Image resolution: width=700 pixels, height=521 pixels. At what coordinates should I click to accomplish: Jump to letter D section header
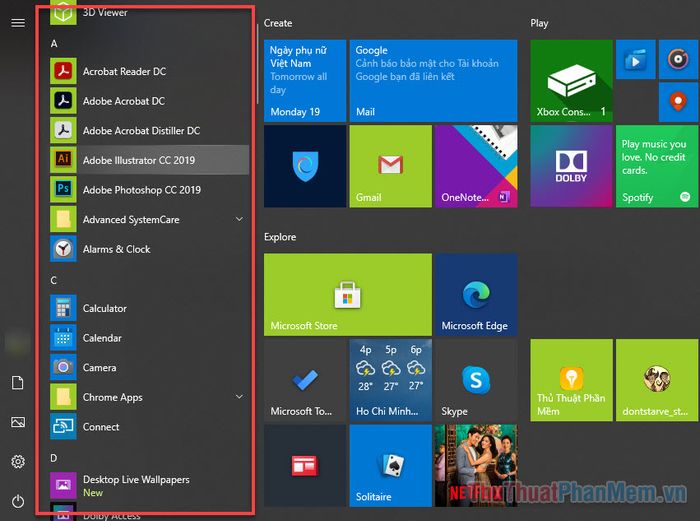point(54,458)
